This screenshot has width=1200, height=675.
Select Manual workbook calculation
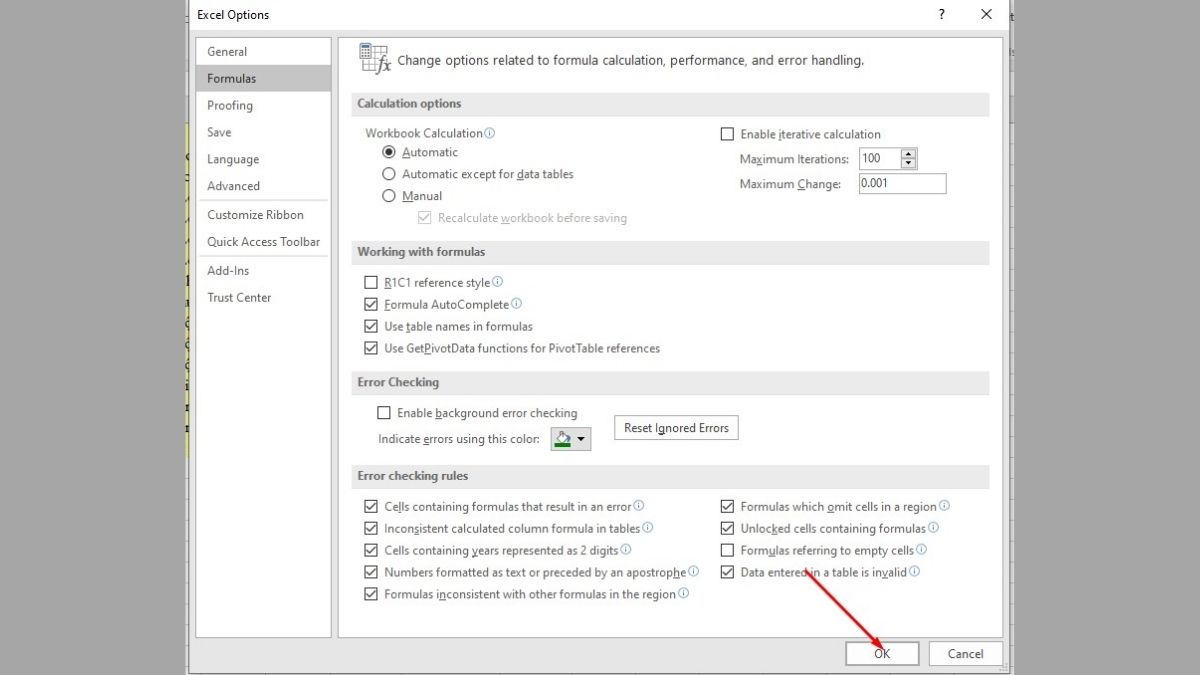[389, 196]
